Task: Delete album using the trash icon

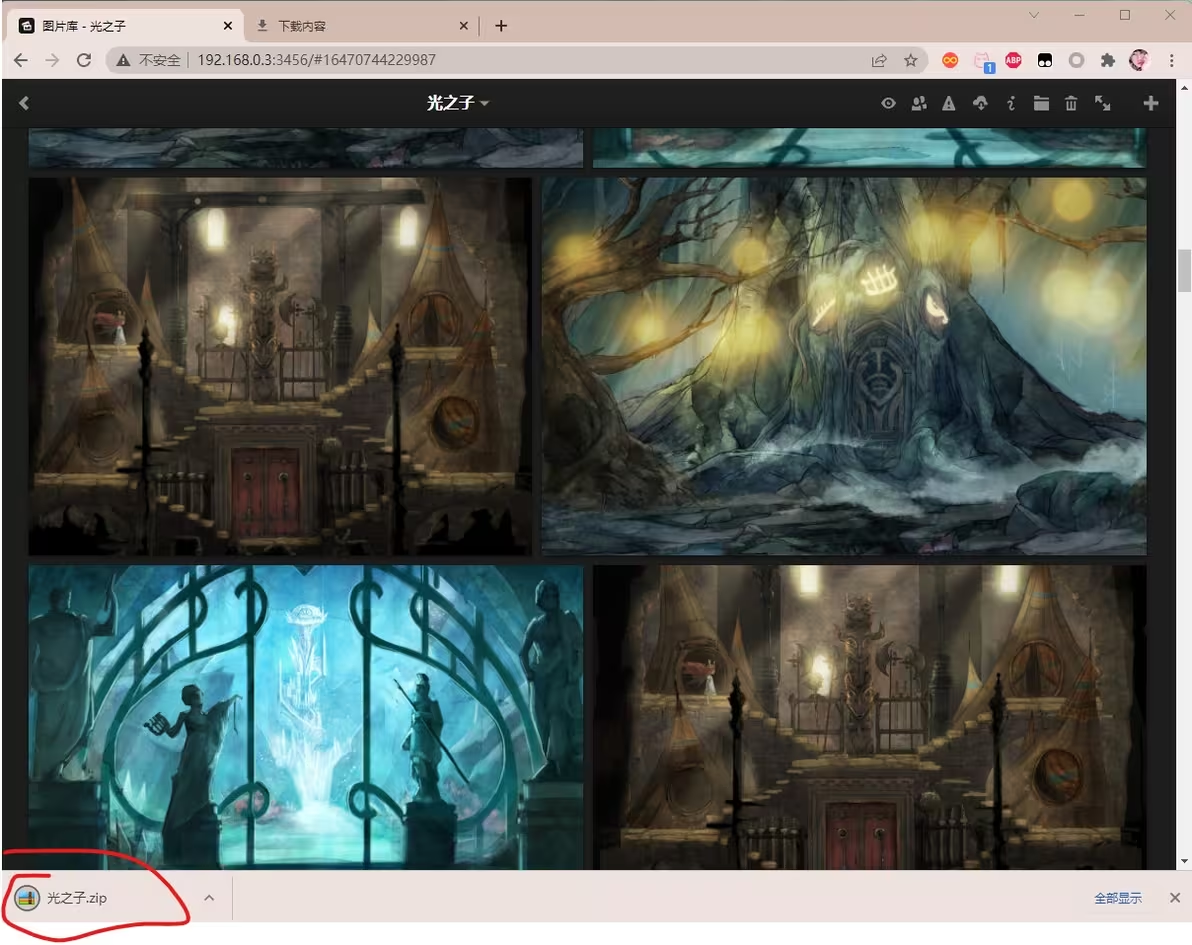Action: [x=1071, y=103]
